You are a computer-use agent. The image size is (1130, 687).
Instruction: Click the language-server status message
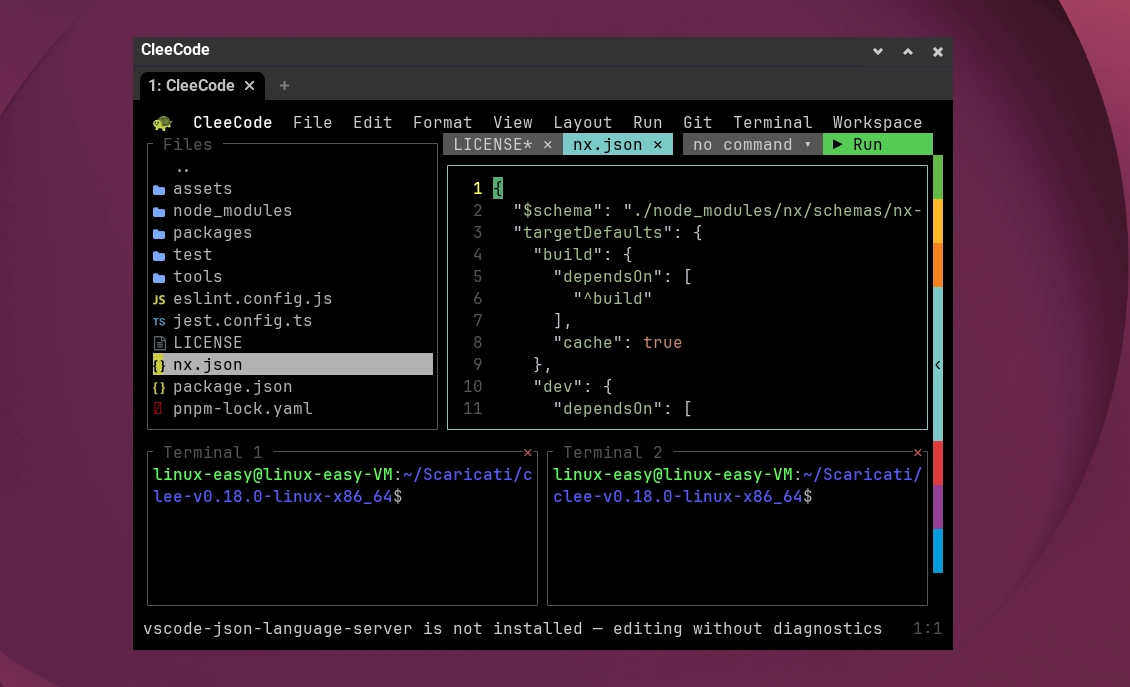click(x=512, y=629)
